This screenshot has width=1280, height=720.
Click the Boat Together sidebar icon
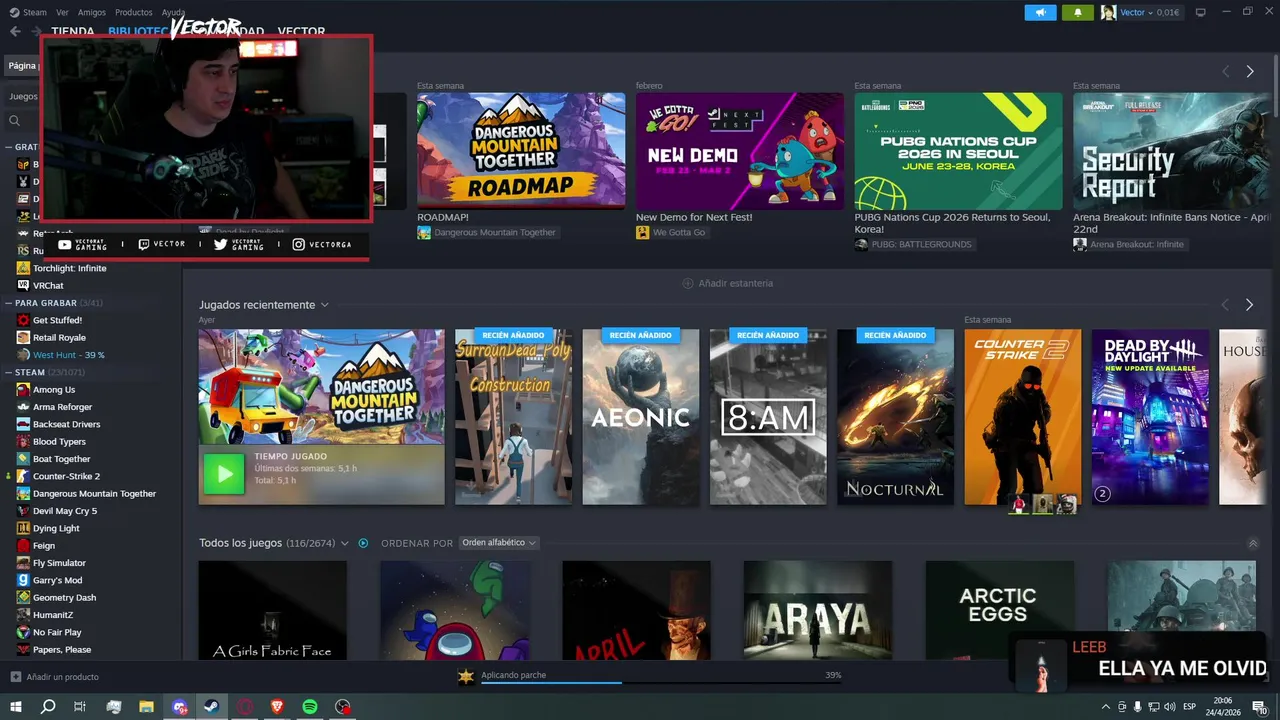click(23, 459)
